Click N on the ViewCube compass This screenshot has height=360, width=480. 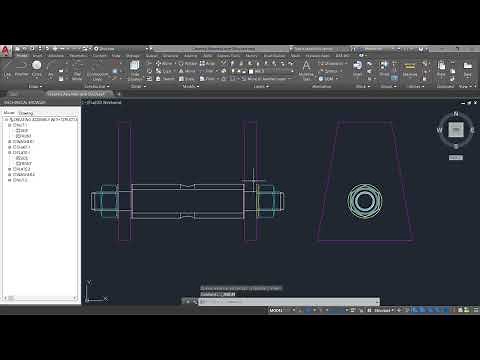pyautogui.click(x=456, y=114)
